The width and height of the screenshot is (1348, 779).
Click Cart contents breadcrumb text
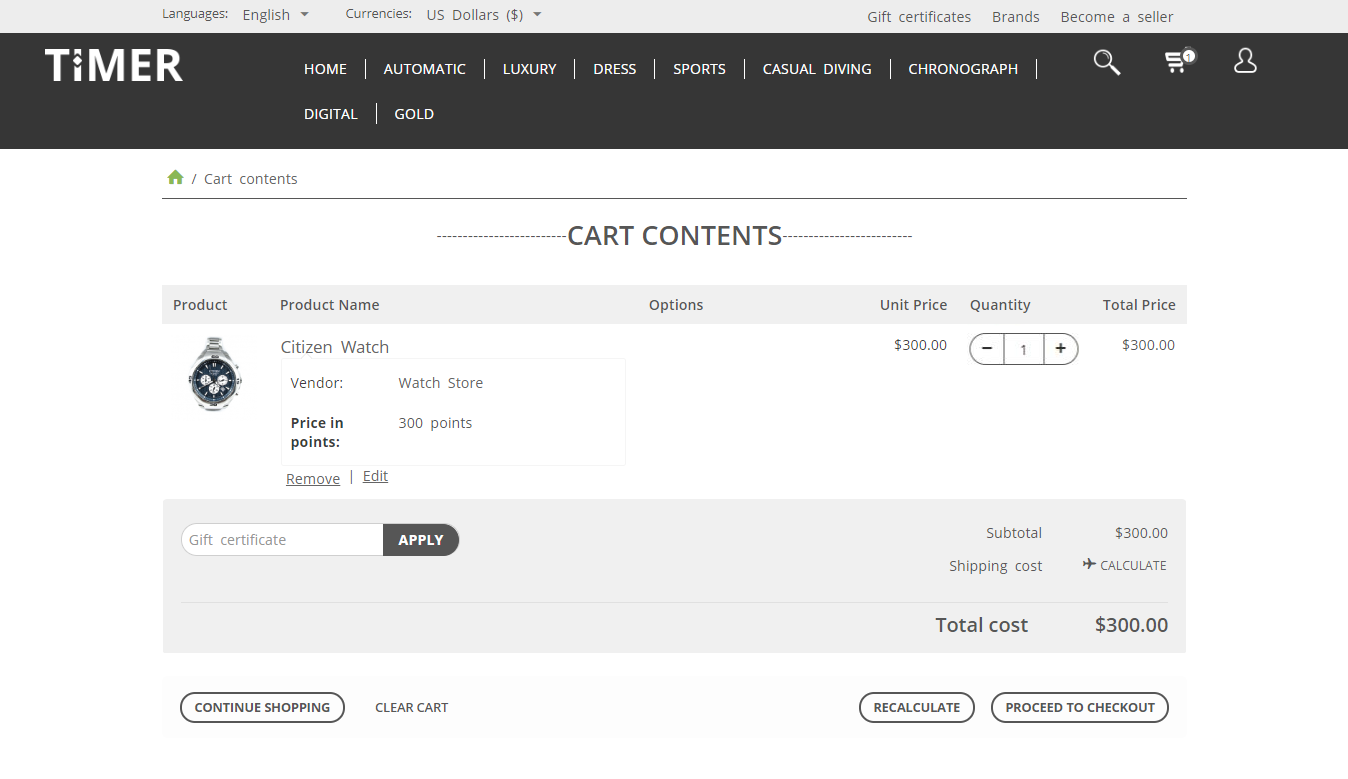click(251, 179)
